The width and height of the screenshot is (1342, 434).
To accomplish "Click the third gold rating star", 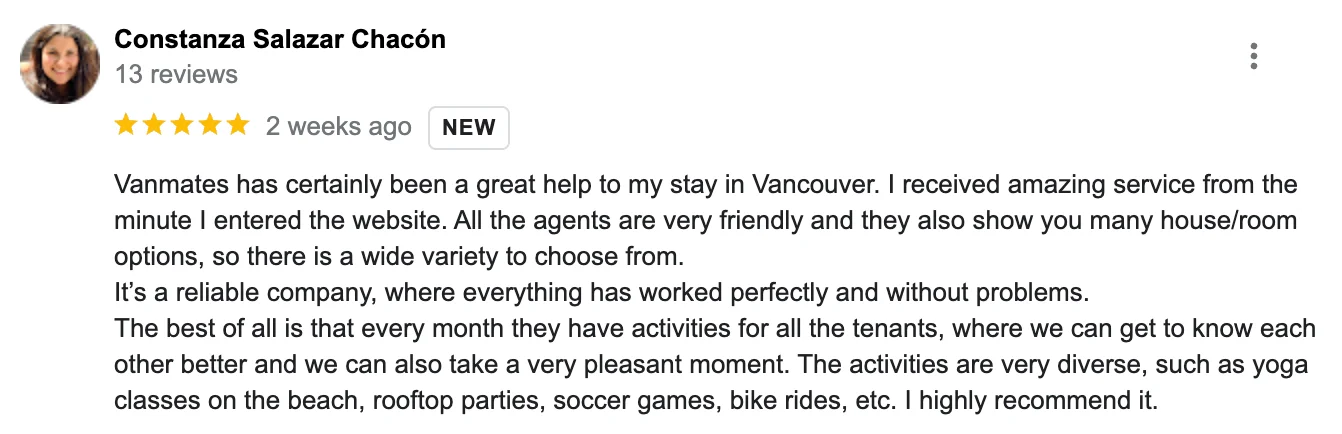I will click(x=181, y=125).
